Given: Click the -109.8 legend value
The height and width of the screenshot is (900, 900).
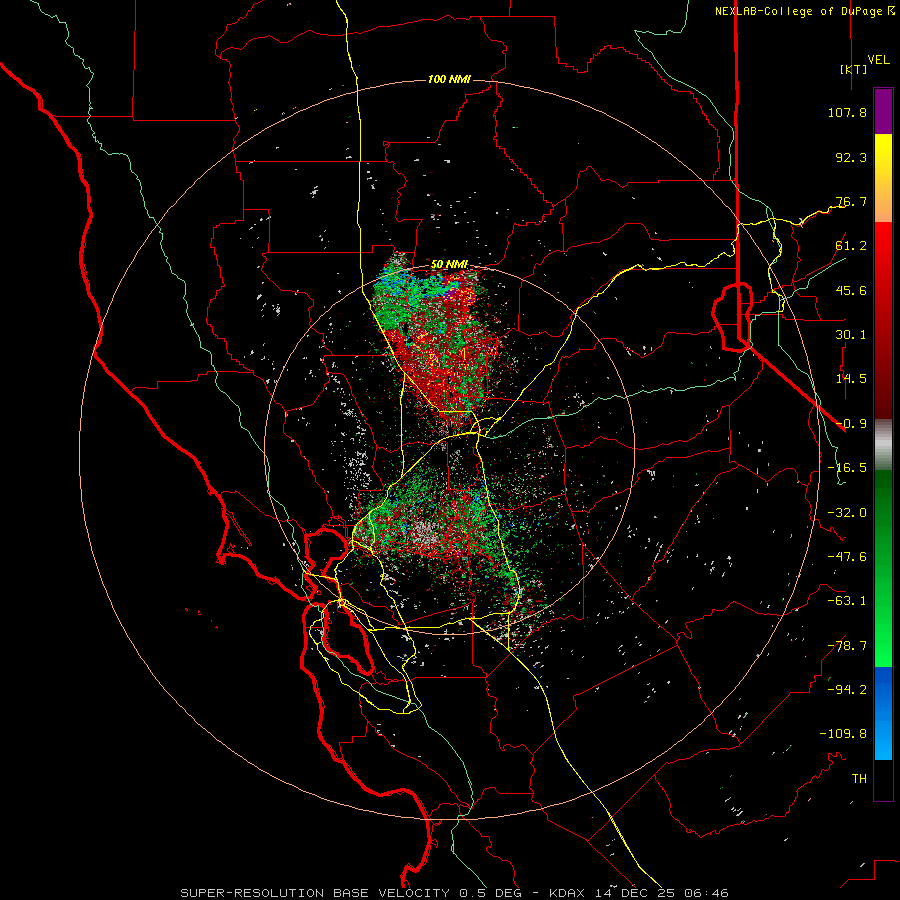Looking at the screenshot, I should (x=843, y=734).
